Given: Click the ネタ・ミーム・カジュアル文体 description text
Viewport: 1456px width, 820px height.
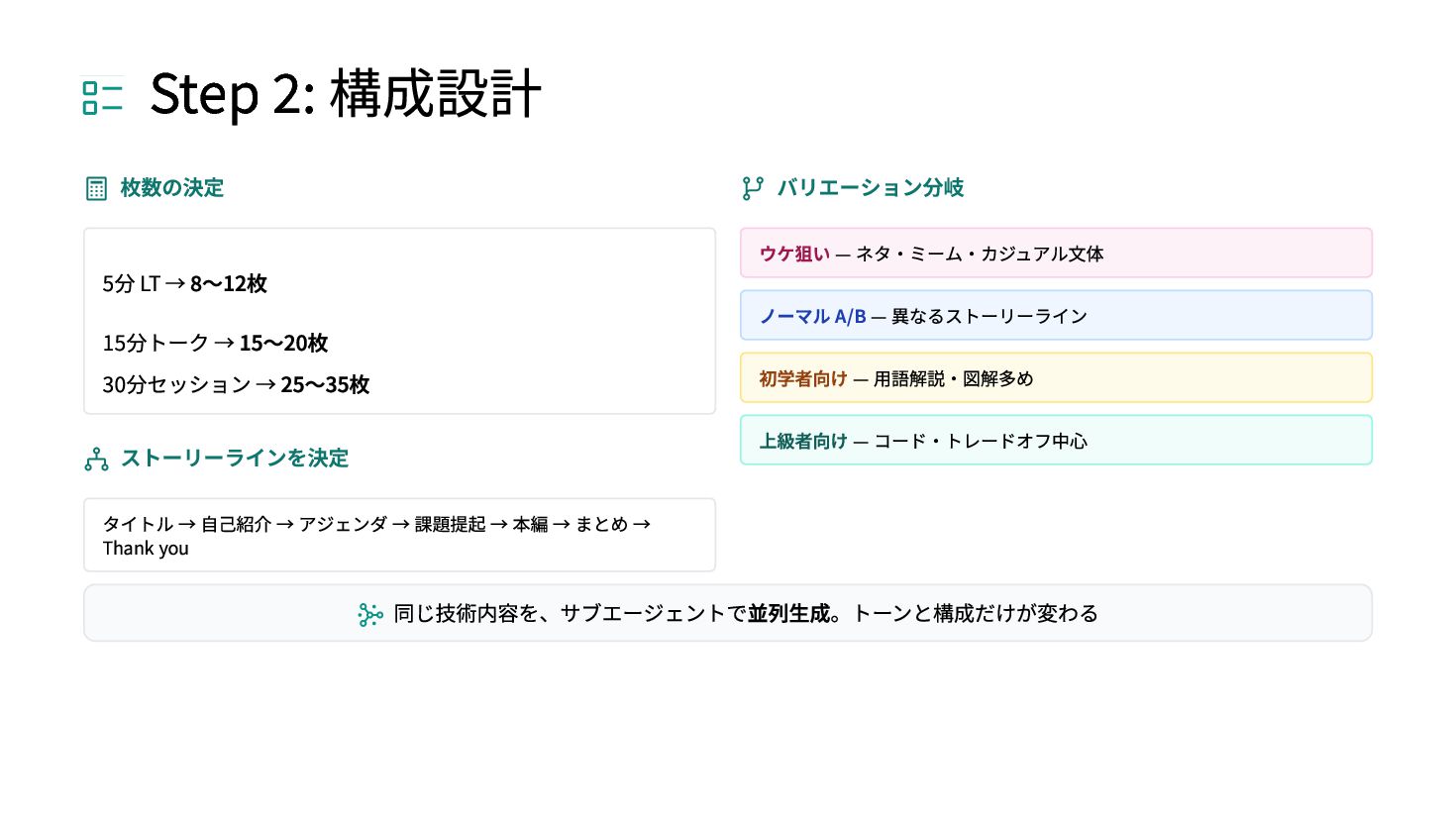Looking at the screenshot, I should 980,255.
